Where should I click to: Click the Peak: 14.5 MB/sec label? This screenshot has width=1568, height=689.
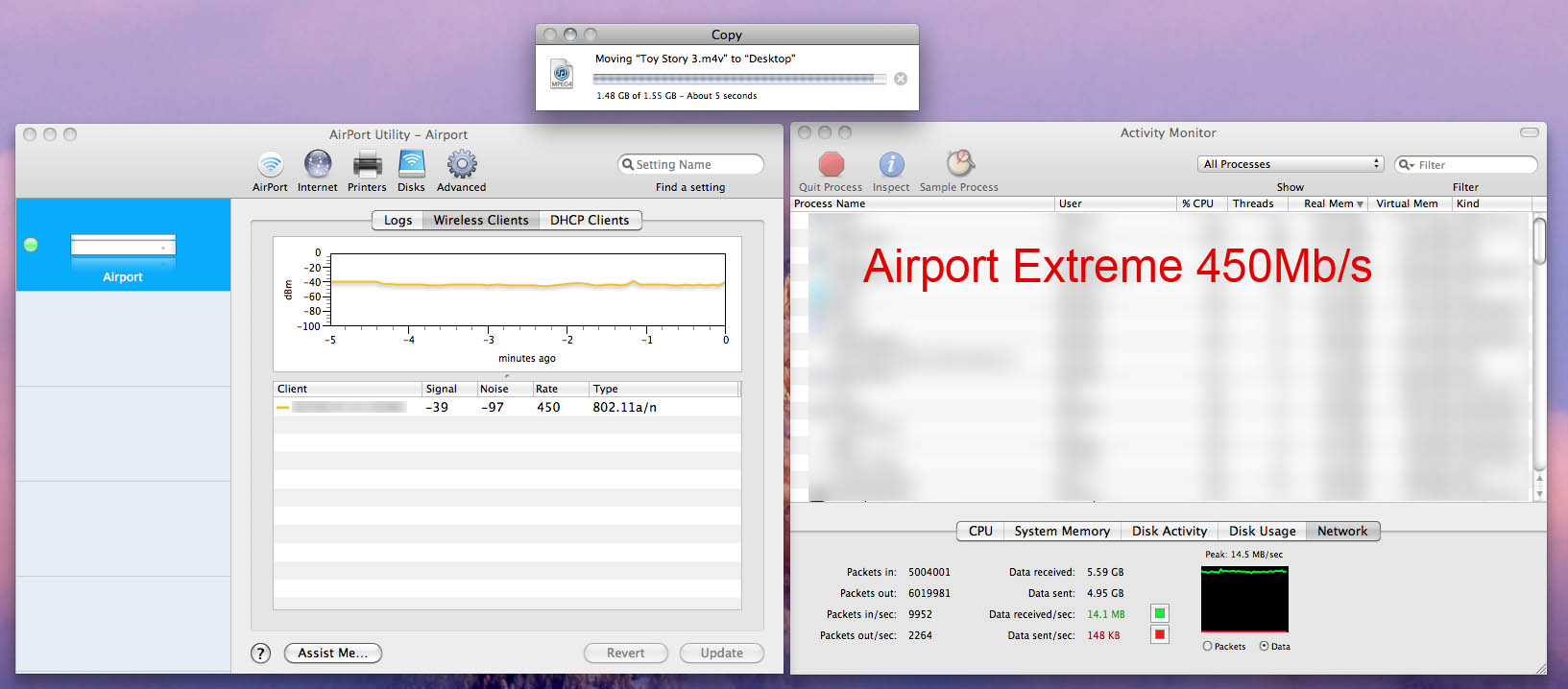(x=1244, y=555)
